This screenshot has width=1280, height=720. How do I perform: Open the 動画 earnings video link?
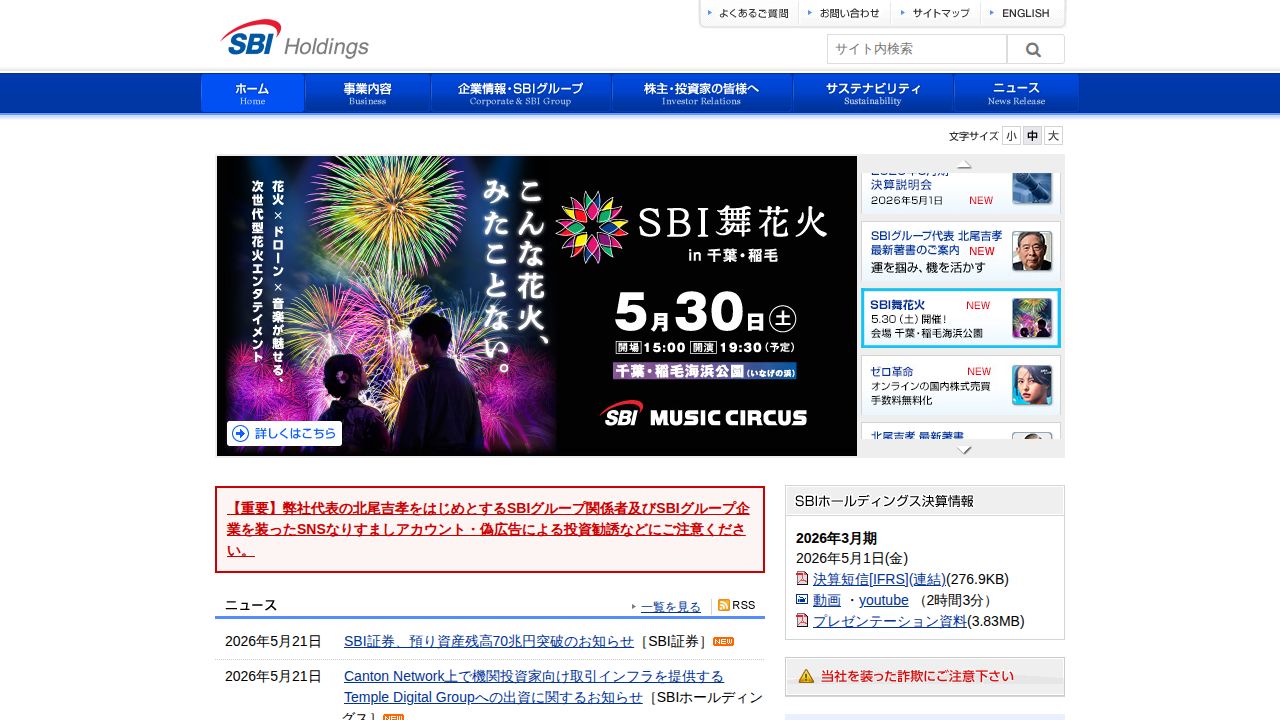pos(827,600)
